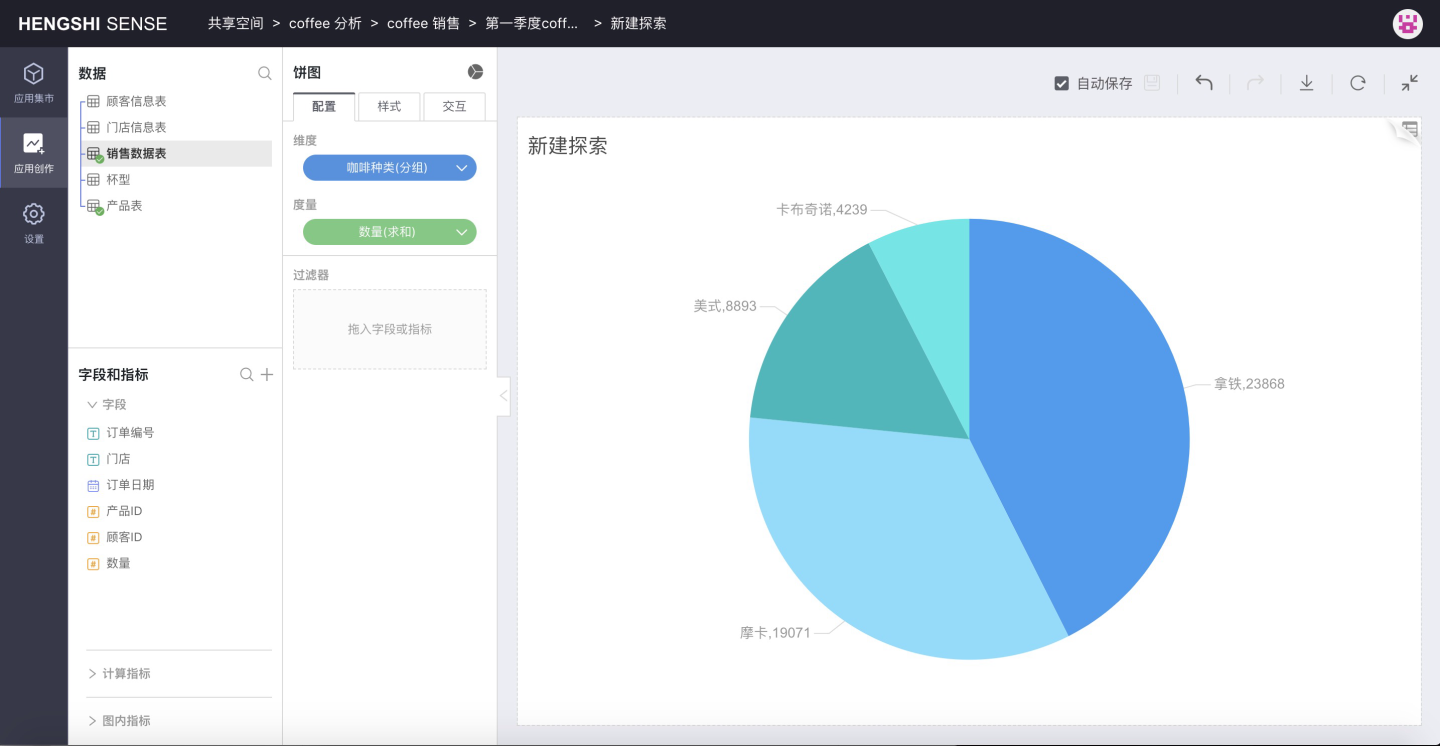Click the undo arrow in toolbar
Viewport: 1440px width, 746px height.
1204,83
